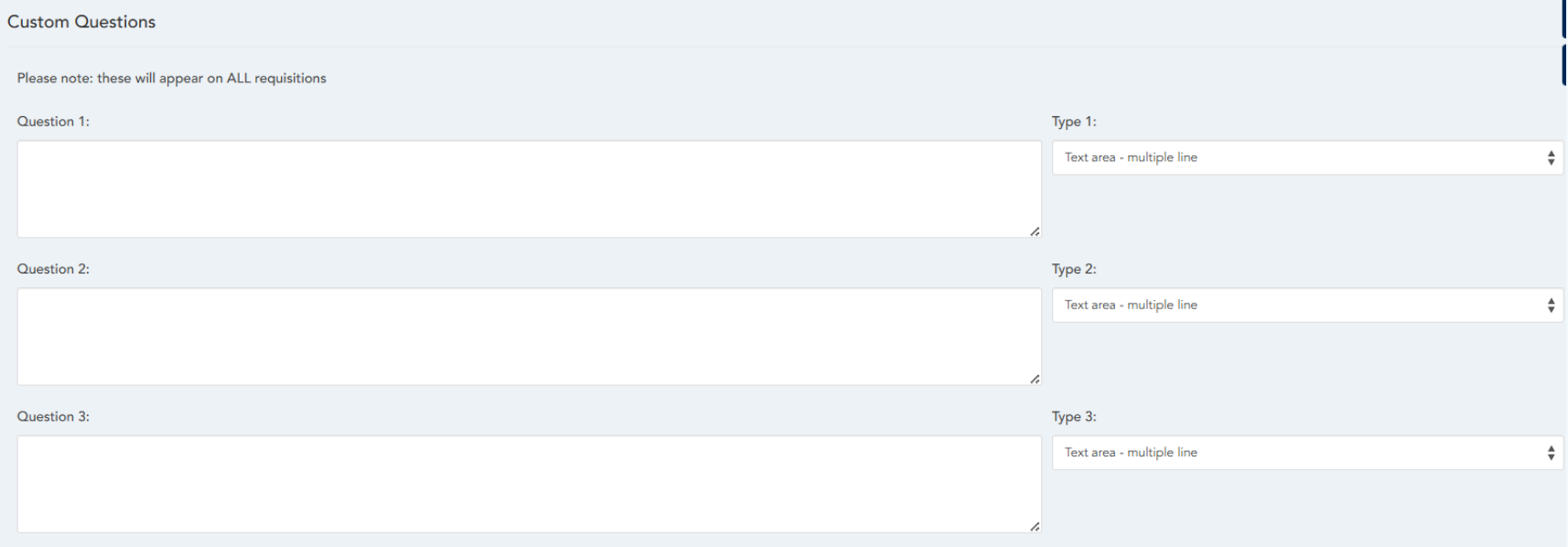The height and width of the screenshot is (547, 1568).
Task: Click the 'Type 1:' label
Action: pos(1074,122)
